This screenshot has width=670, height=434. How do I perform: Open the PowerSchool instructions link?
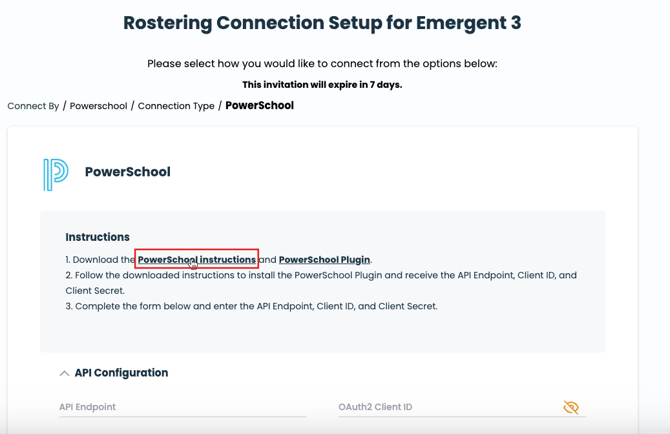197,260
